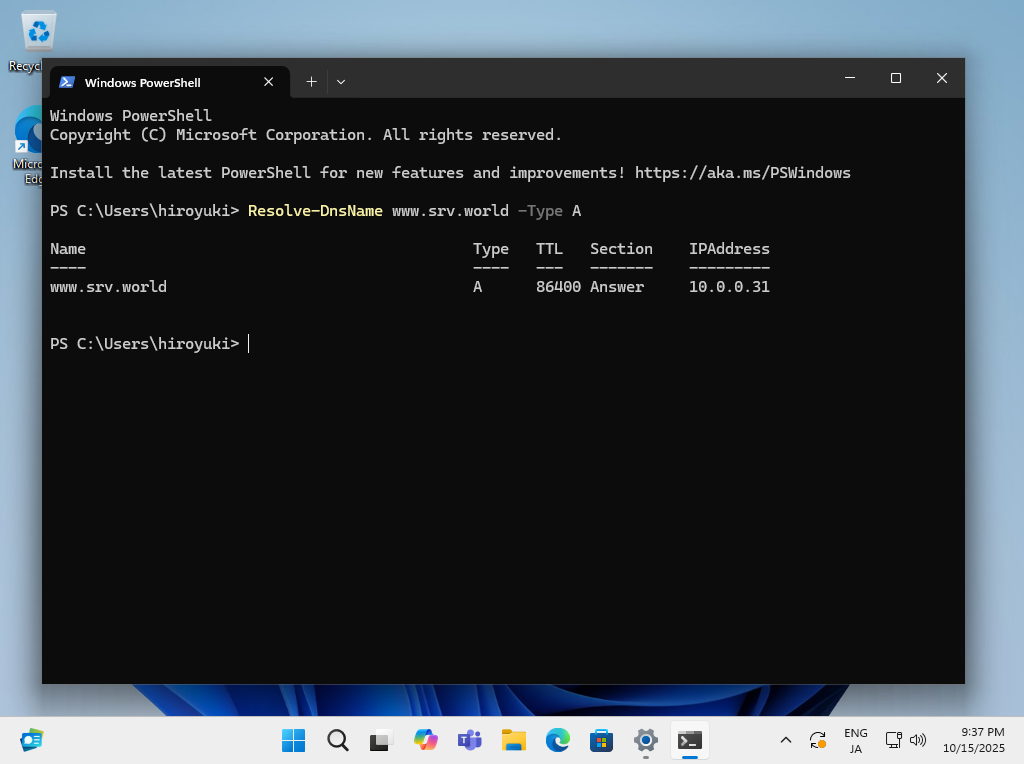Viewport: 1024px width, 764px height.
Task: Open Microsoft Store from the taskbar
Action: click(601, 740)
